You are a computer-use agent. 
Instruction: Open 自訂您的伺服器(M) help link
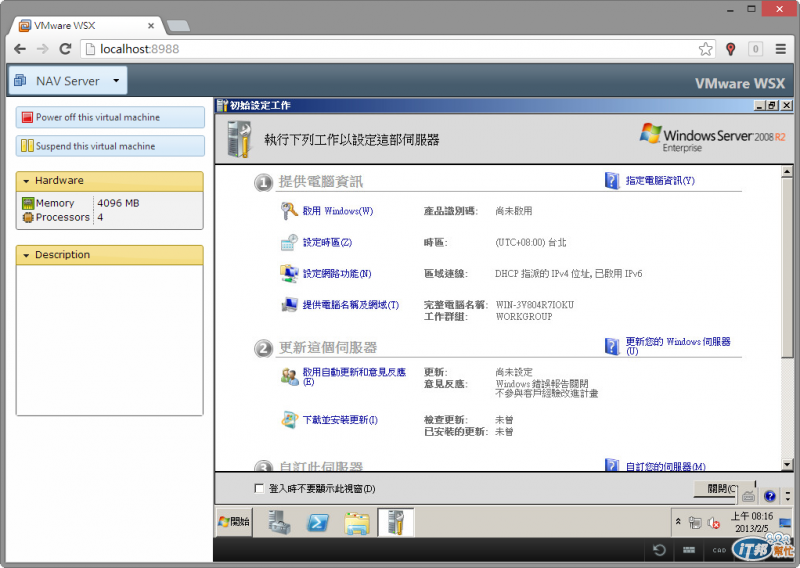[x=665, y=466]
